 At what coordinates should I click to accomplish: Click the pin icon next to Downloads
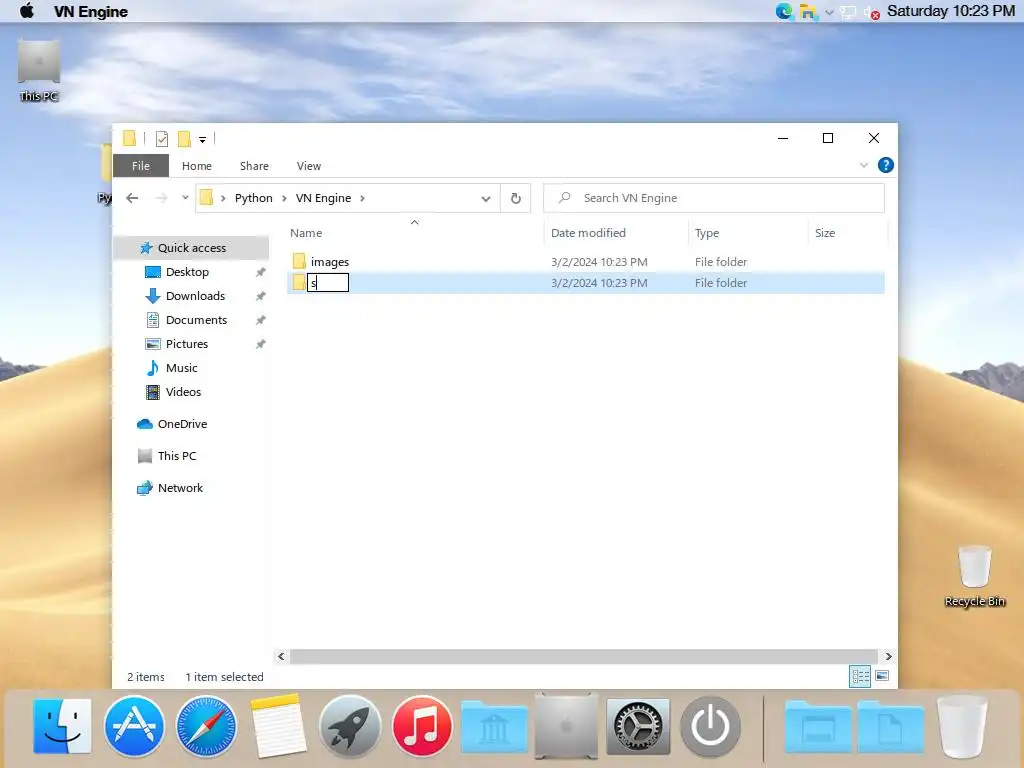tap(261, 296)
